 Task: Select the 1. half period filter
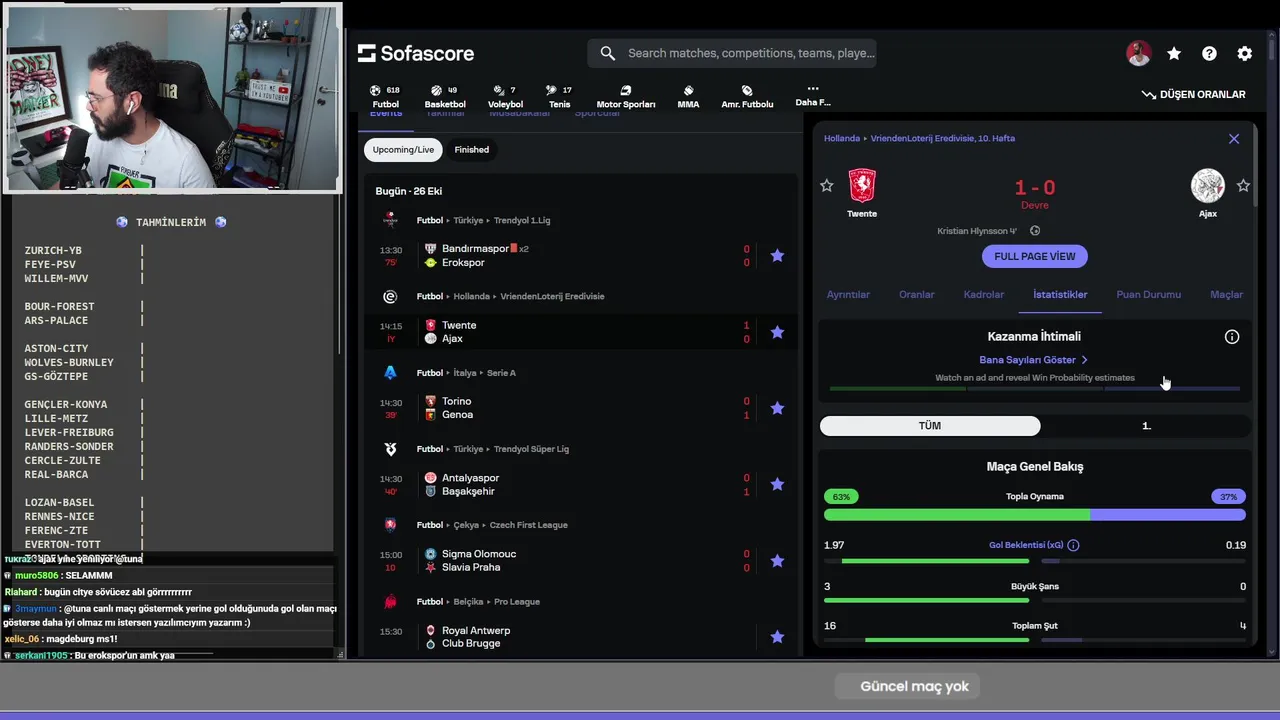click(1146, 426)
